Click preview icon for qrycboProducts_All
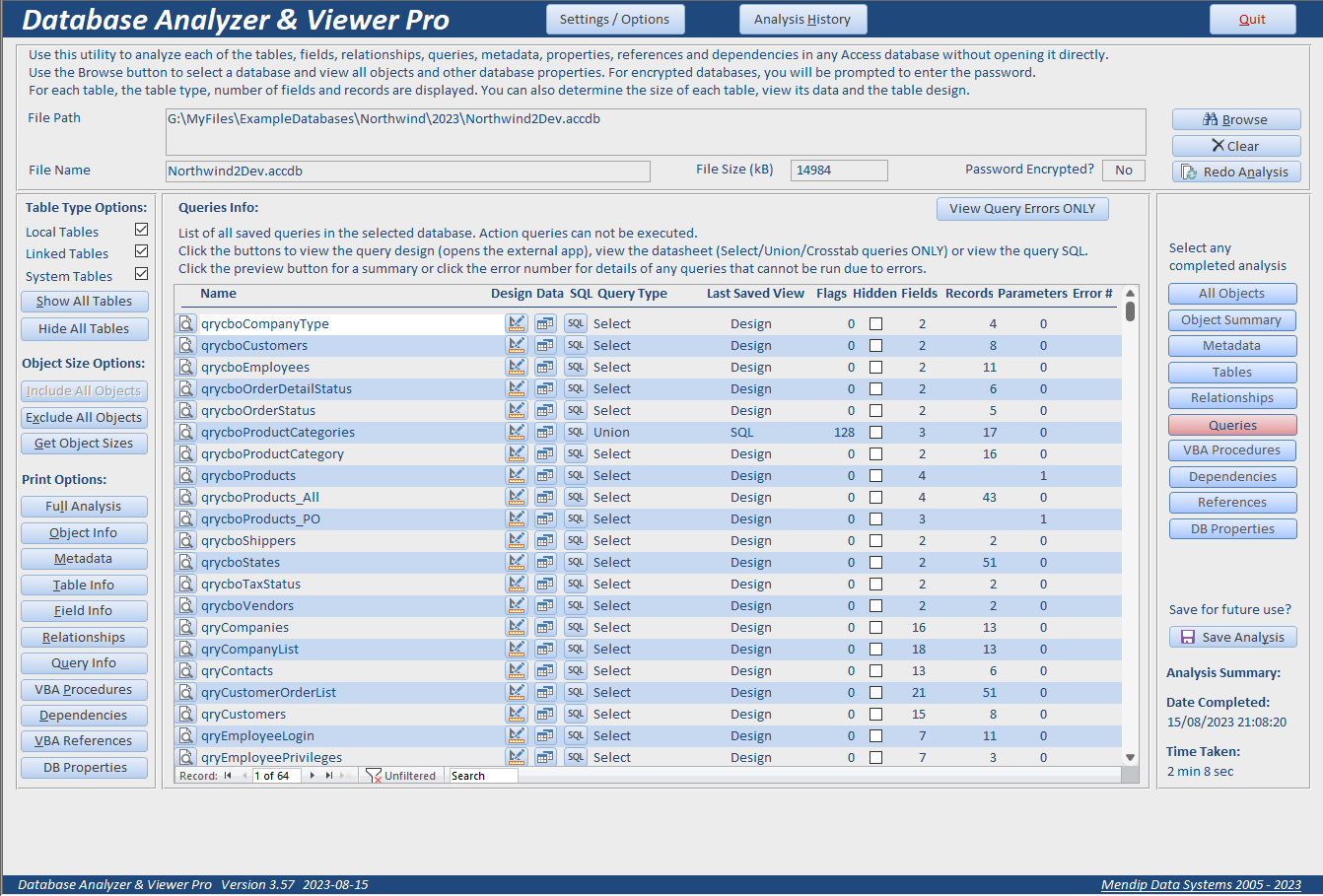1323x896 pixels. (x=186, y=497)
